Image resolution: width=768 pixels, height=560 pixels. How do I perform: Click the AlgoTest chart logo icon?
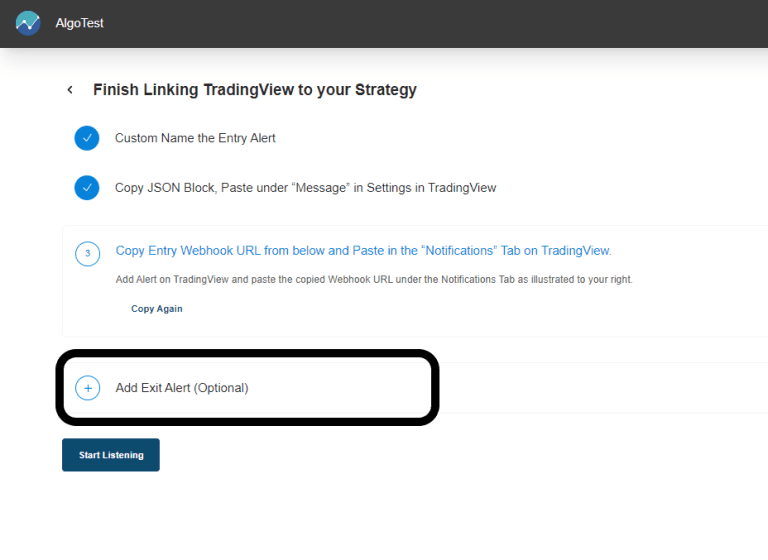click(x=28, y=23)
